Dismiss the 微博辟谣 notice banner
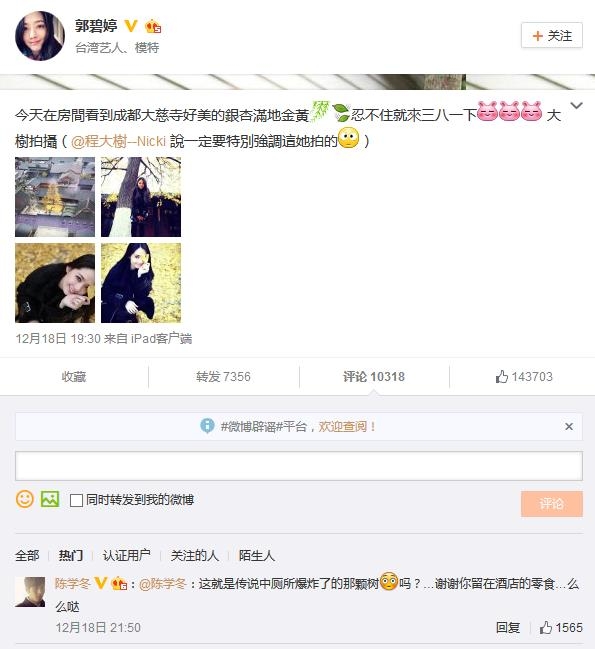 [x=569, y=426]
